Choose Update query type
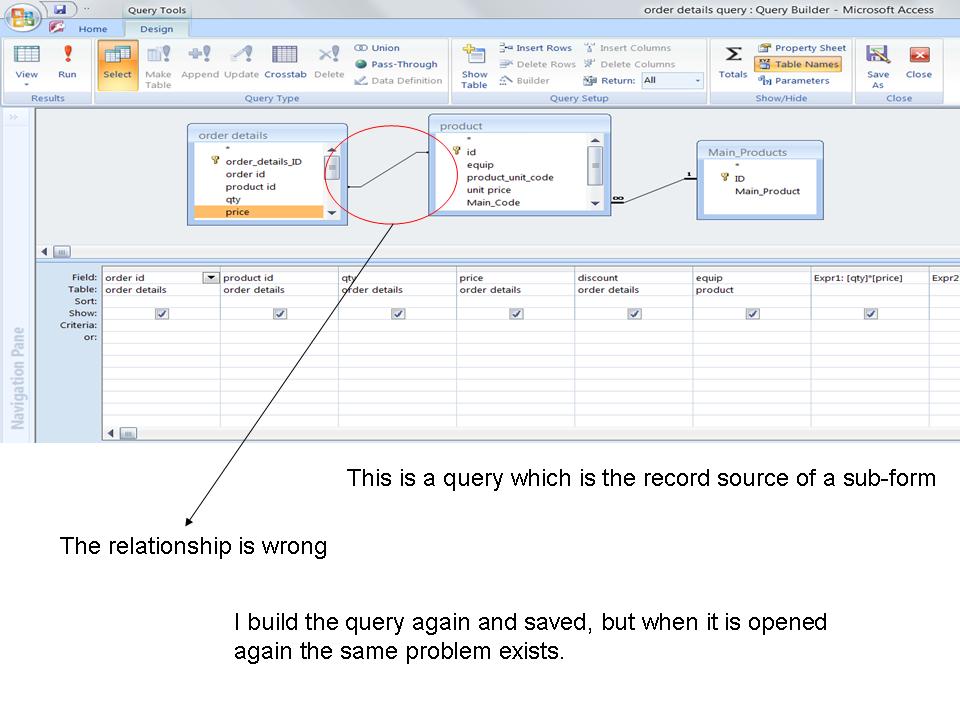The width and height of the screenshot is (960, 720). point(241,61)
